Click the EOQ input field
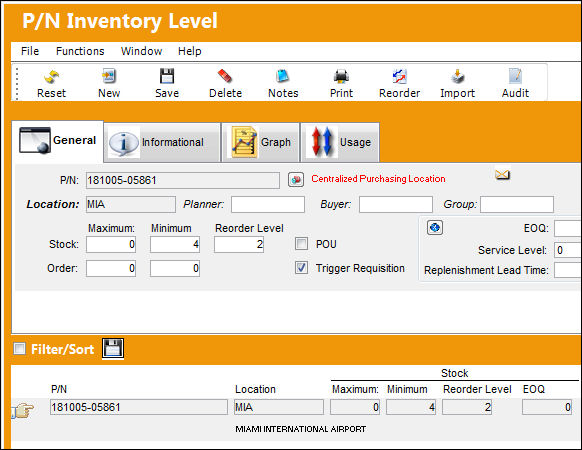The width and height of the screenshot is (582, 450). tap(568, 228)
